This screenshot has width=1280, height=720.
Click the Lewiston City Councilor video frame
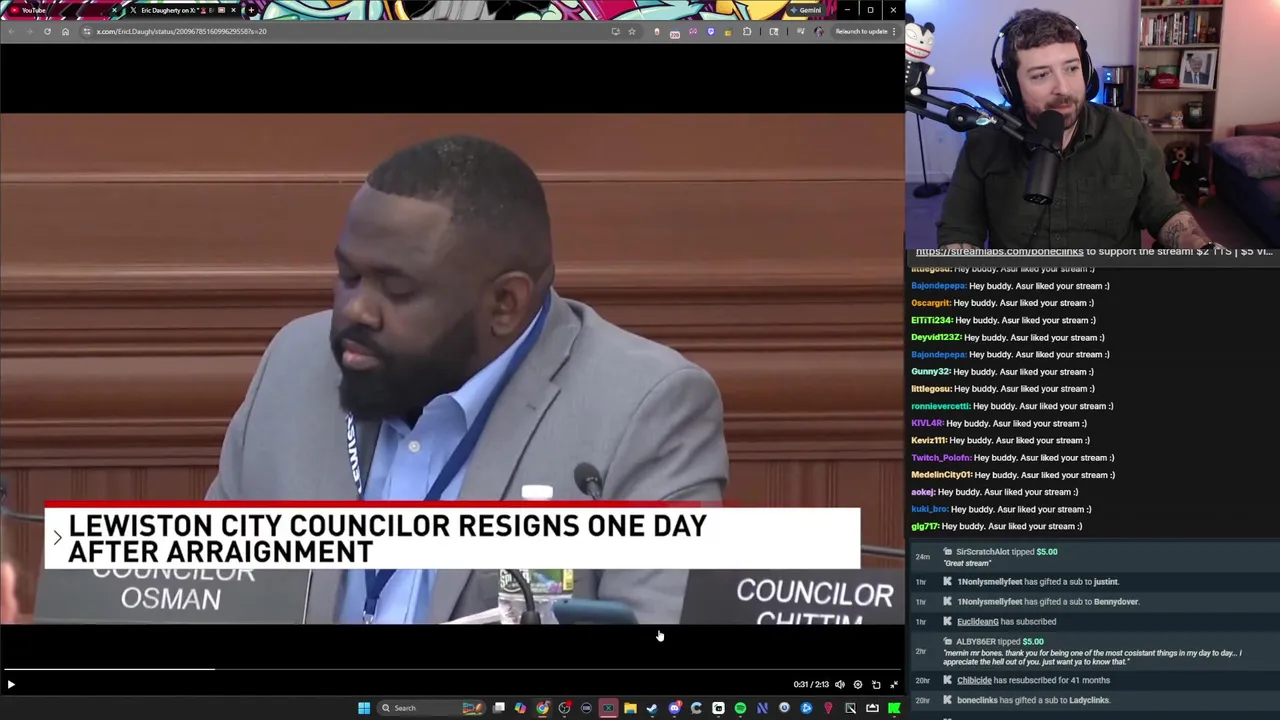[452, 368]
